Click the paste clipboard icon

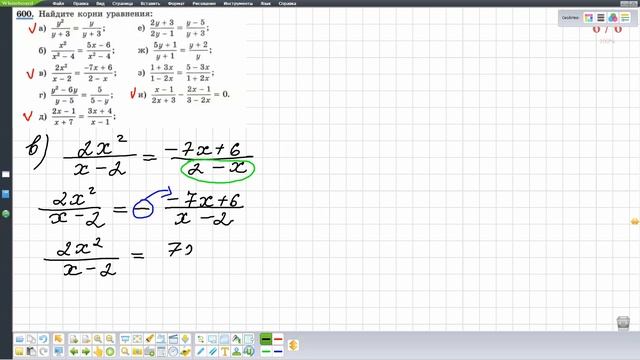coord(31,351)
